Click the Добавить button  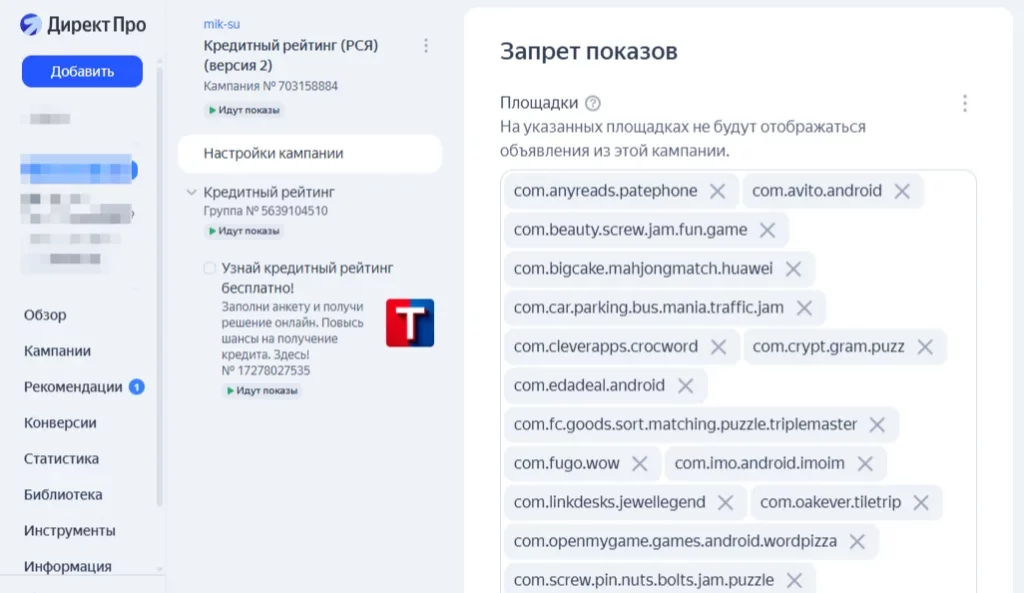pyautogui.click(x=81, y=71)
